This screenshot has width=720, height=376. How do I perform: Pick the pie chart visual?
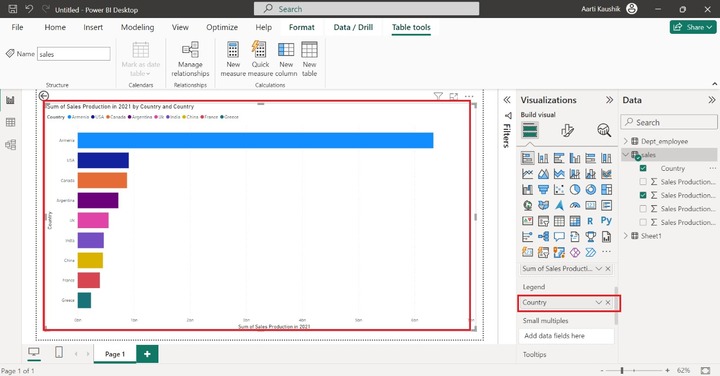coord(575,190)
